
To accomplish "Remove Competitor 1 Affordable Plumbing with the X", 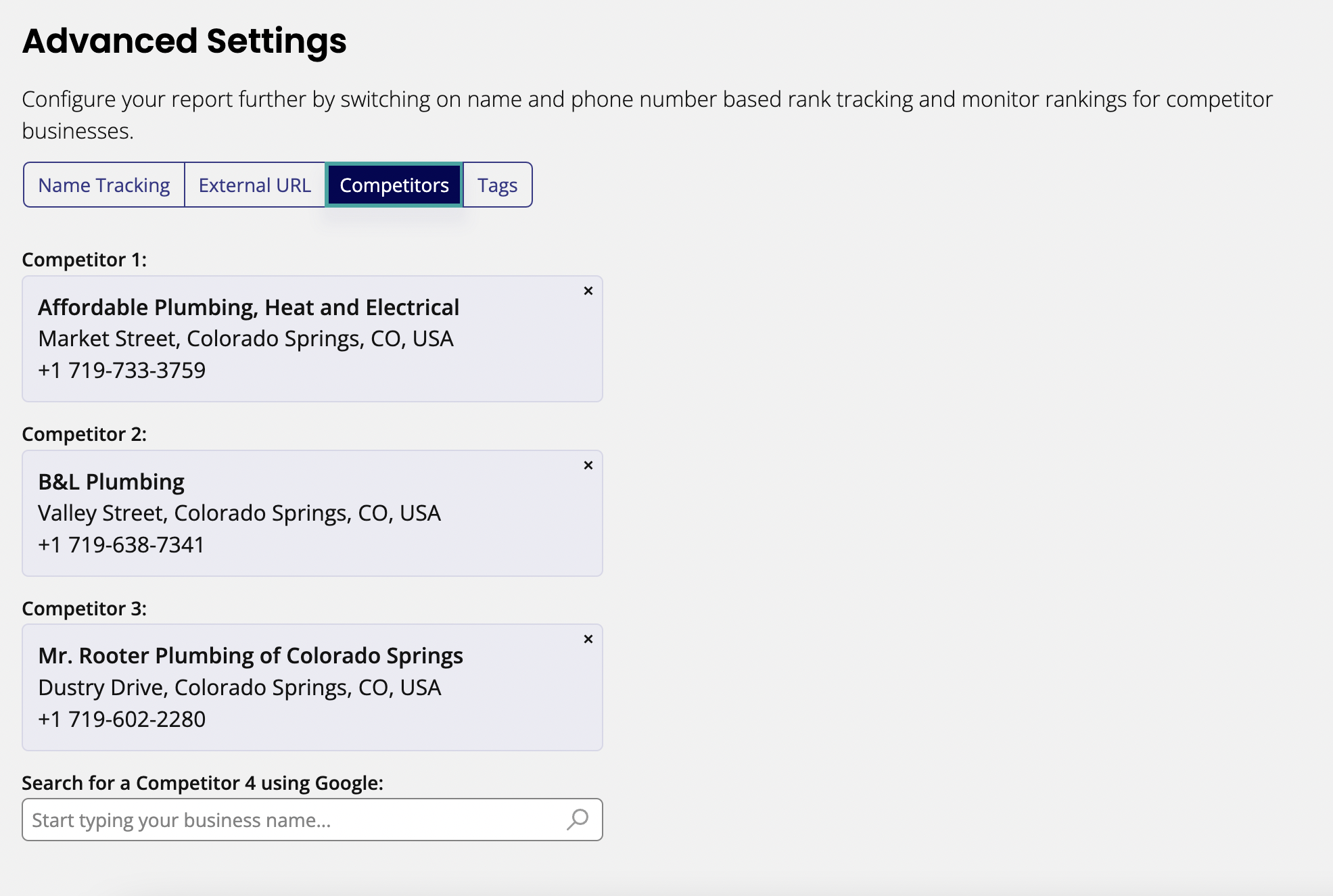I will (x=588, y=291).
